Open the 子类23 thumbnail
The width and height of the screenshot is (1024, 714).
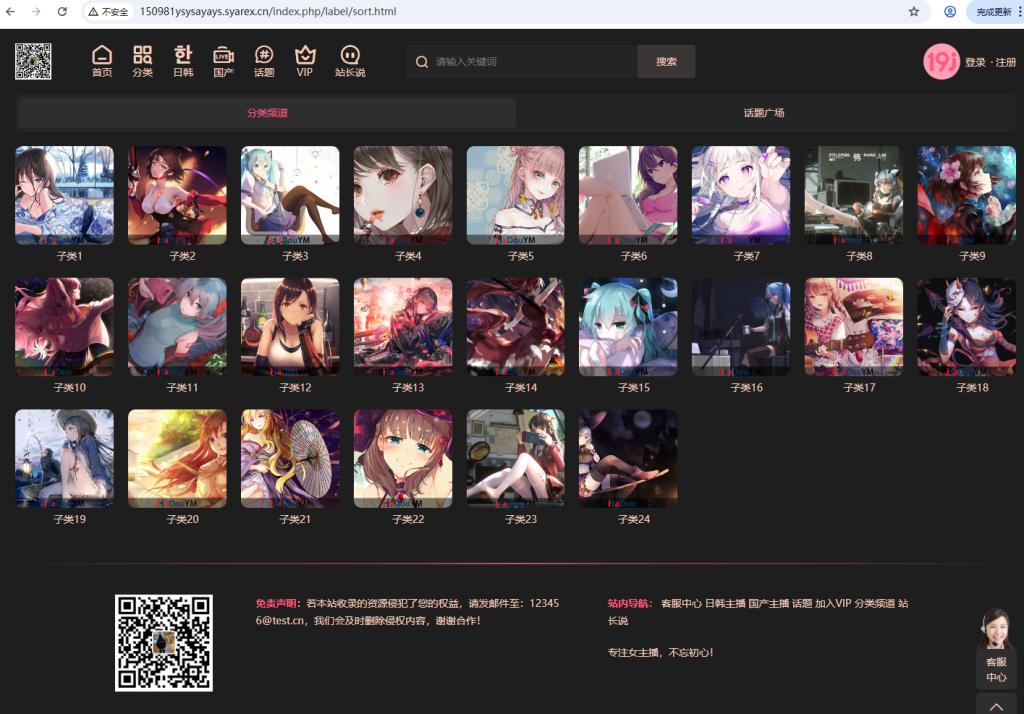click(515, 459)
